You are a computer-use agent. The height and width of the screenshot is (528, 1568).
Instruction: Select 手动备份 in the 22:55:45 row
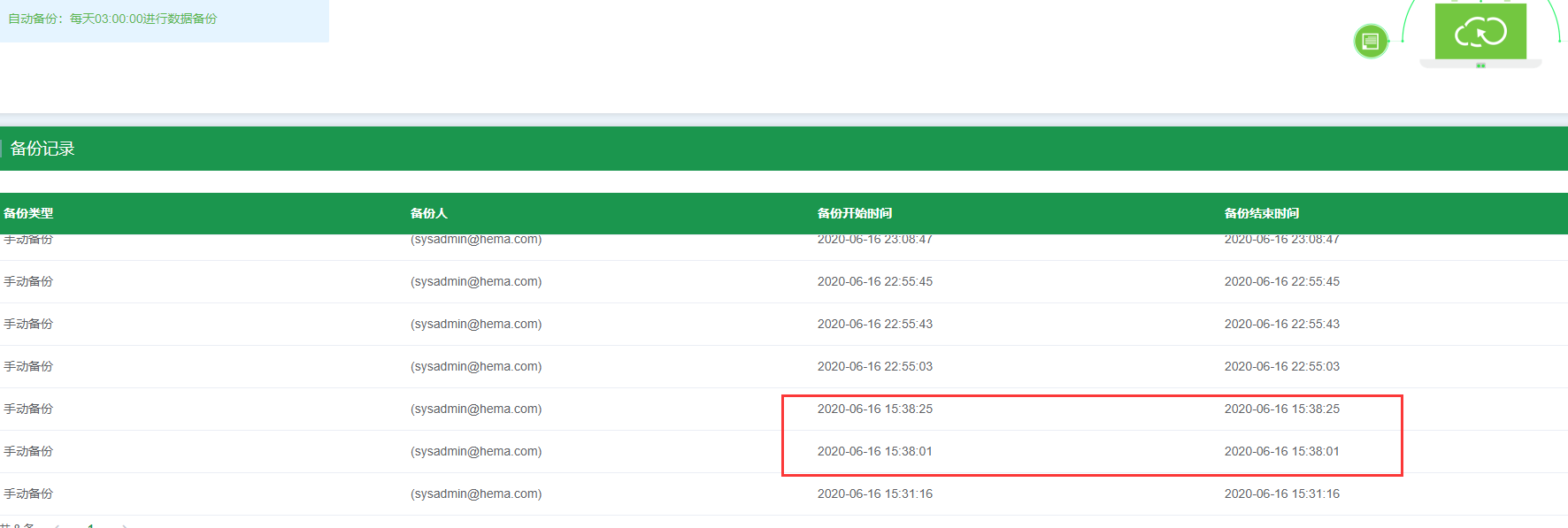coord(28,281)
